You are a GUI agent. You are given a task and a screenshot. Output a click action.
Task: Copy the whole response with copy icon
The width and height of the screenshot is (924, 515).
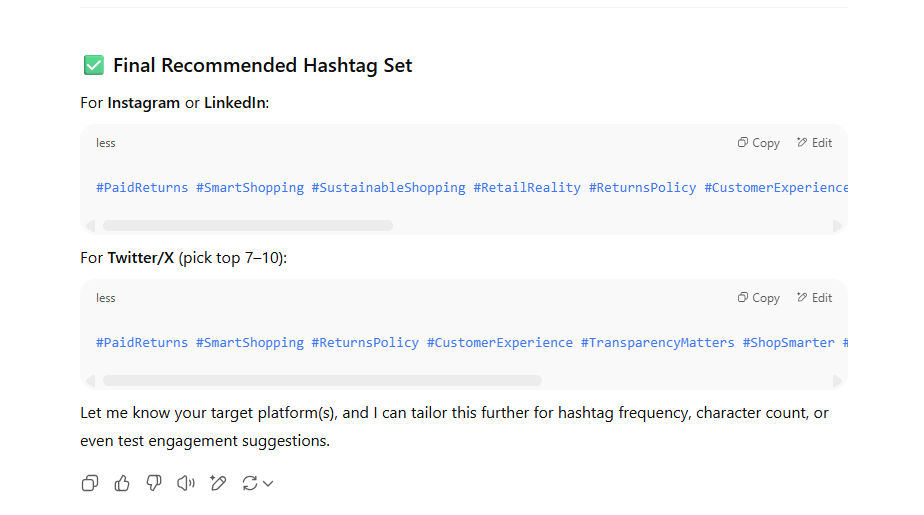pos(90,483)
